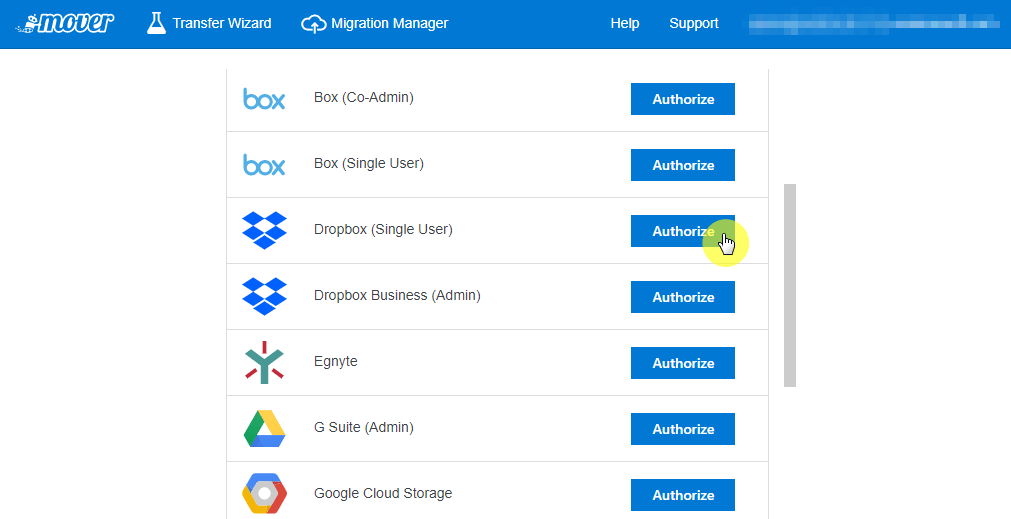Open the Support menu link
This screenshot has width=1011, height=519.
tap(694, 23)
